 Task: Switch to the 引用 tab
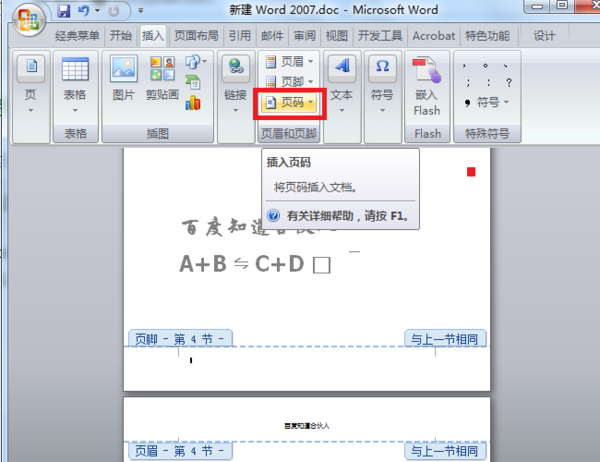tap(240, 36)
